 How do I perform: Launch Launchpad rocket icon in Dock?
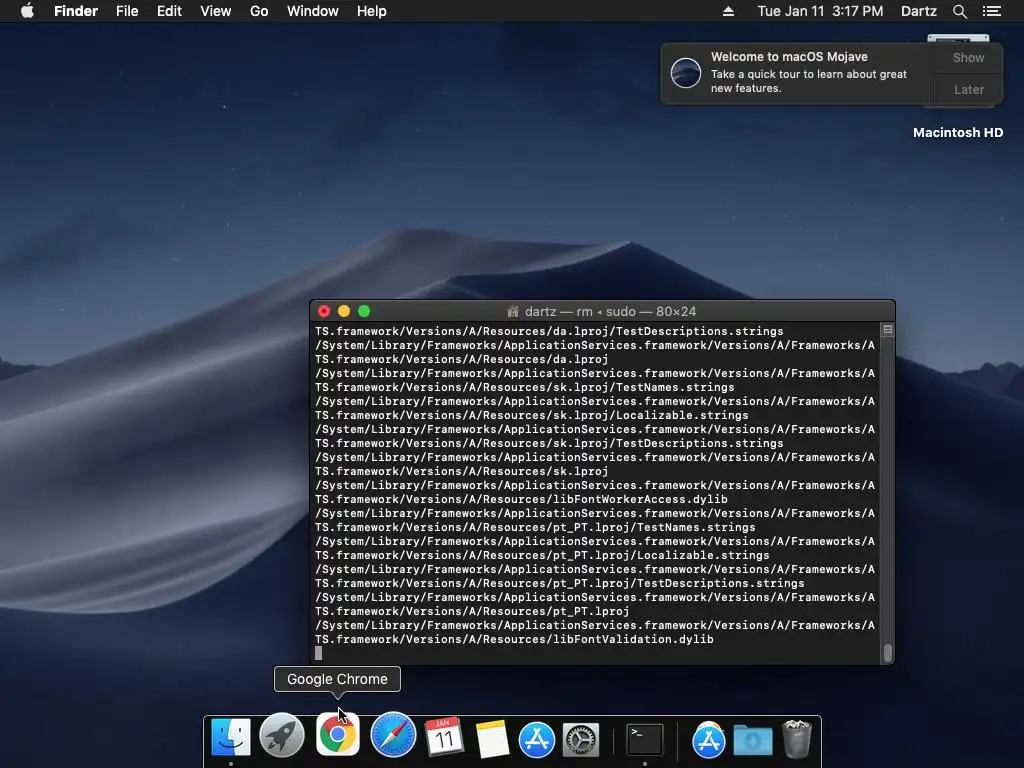point(282,735)
